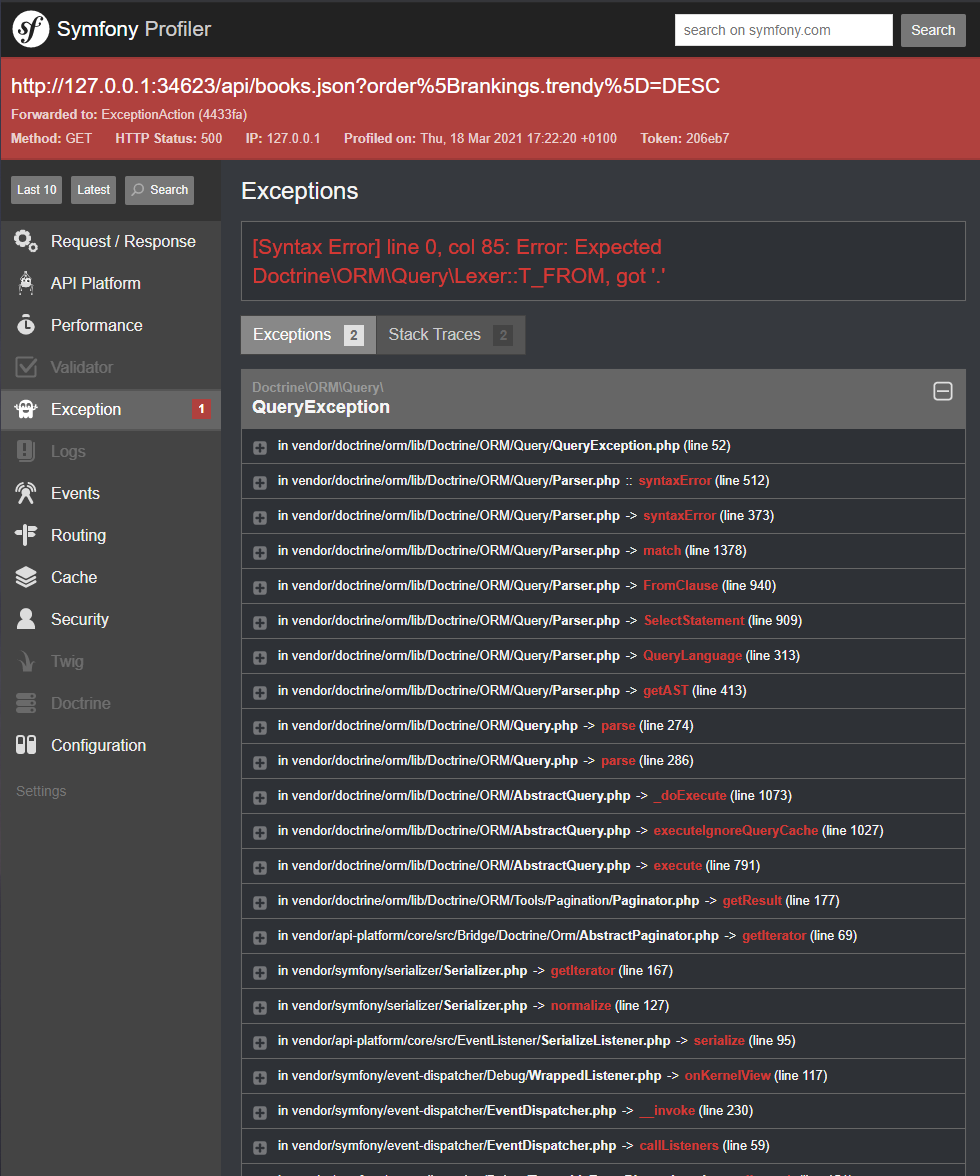Click the red Exception count badge
980x1176 pixels.
(x=201, y=410)
